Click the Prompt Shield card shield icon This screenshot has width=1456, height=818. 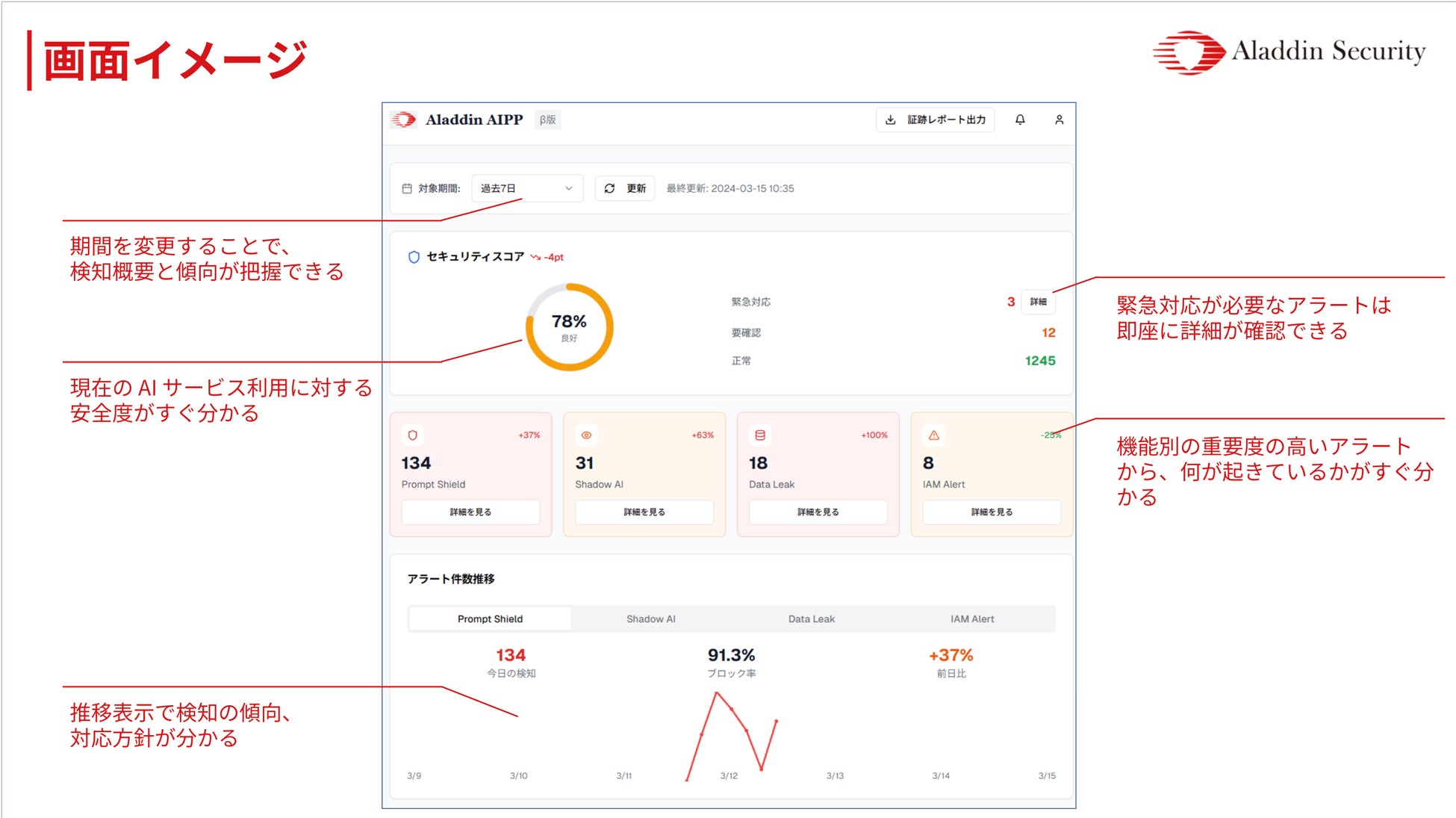(412, 435)
